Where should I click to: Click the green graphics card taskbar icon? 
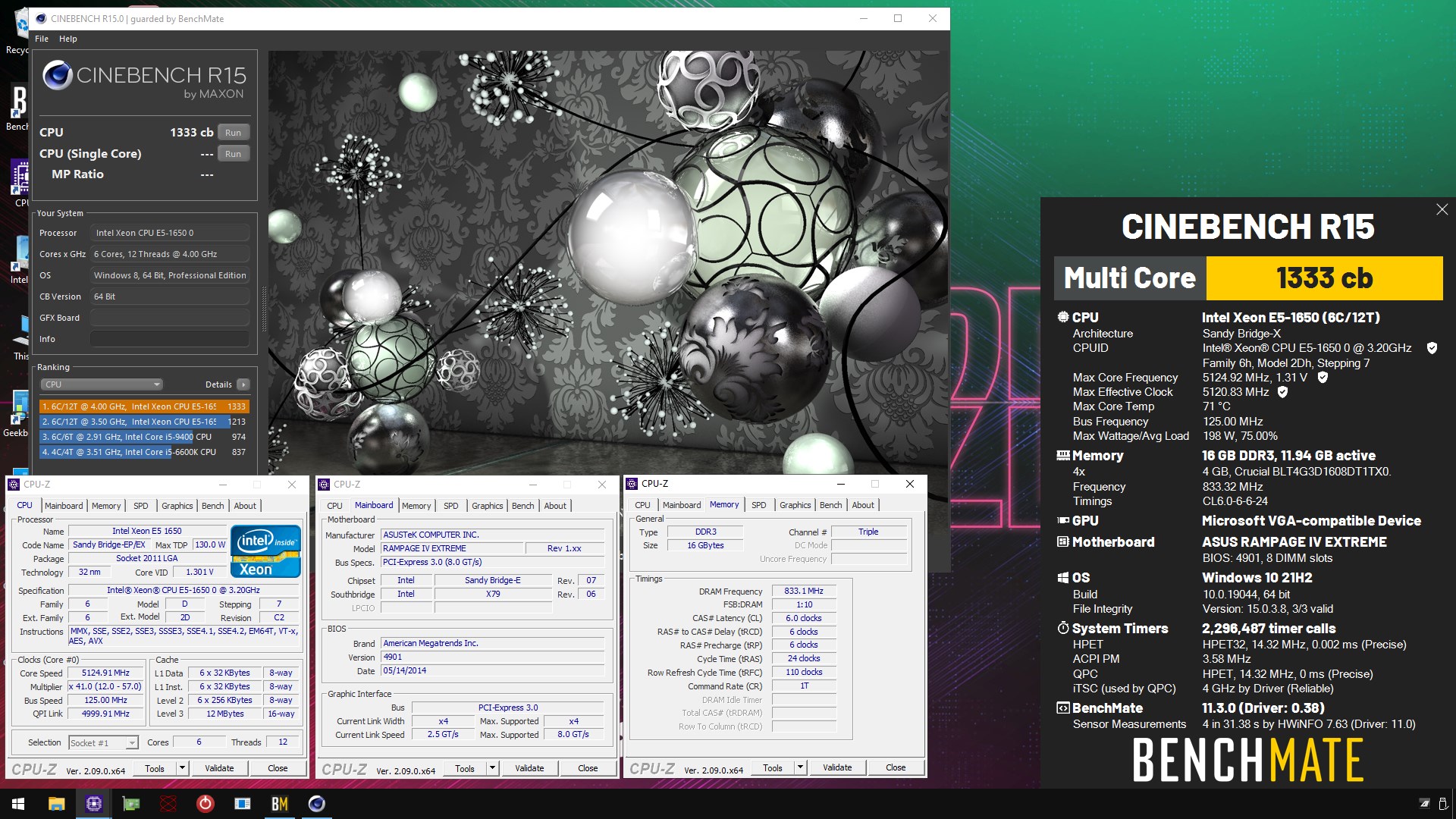(x=131, y=804)
